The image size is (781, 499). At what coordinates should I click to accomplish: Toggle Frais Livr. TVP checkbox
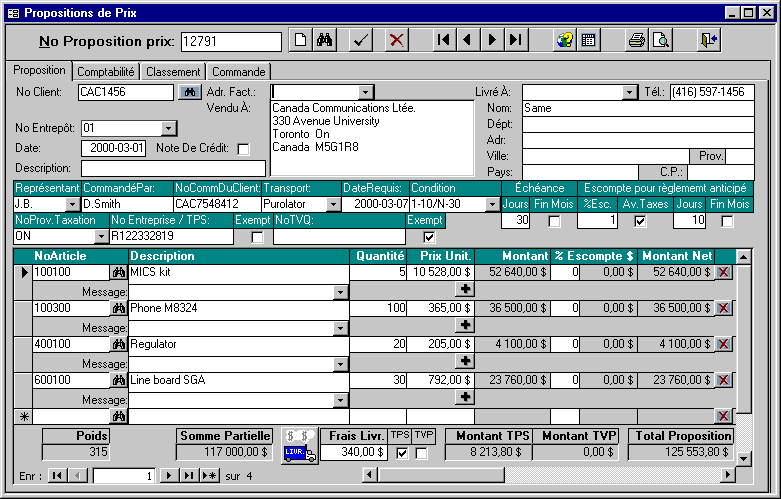click(x=421, y=453)
